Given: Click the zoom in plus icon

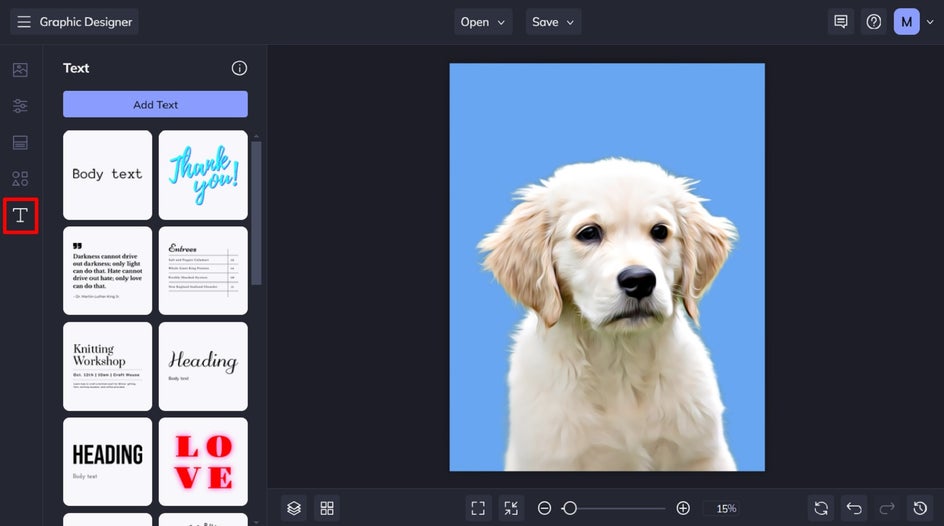Looking at the screenshot, I should (x=683, y=509).
